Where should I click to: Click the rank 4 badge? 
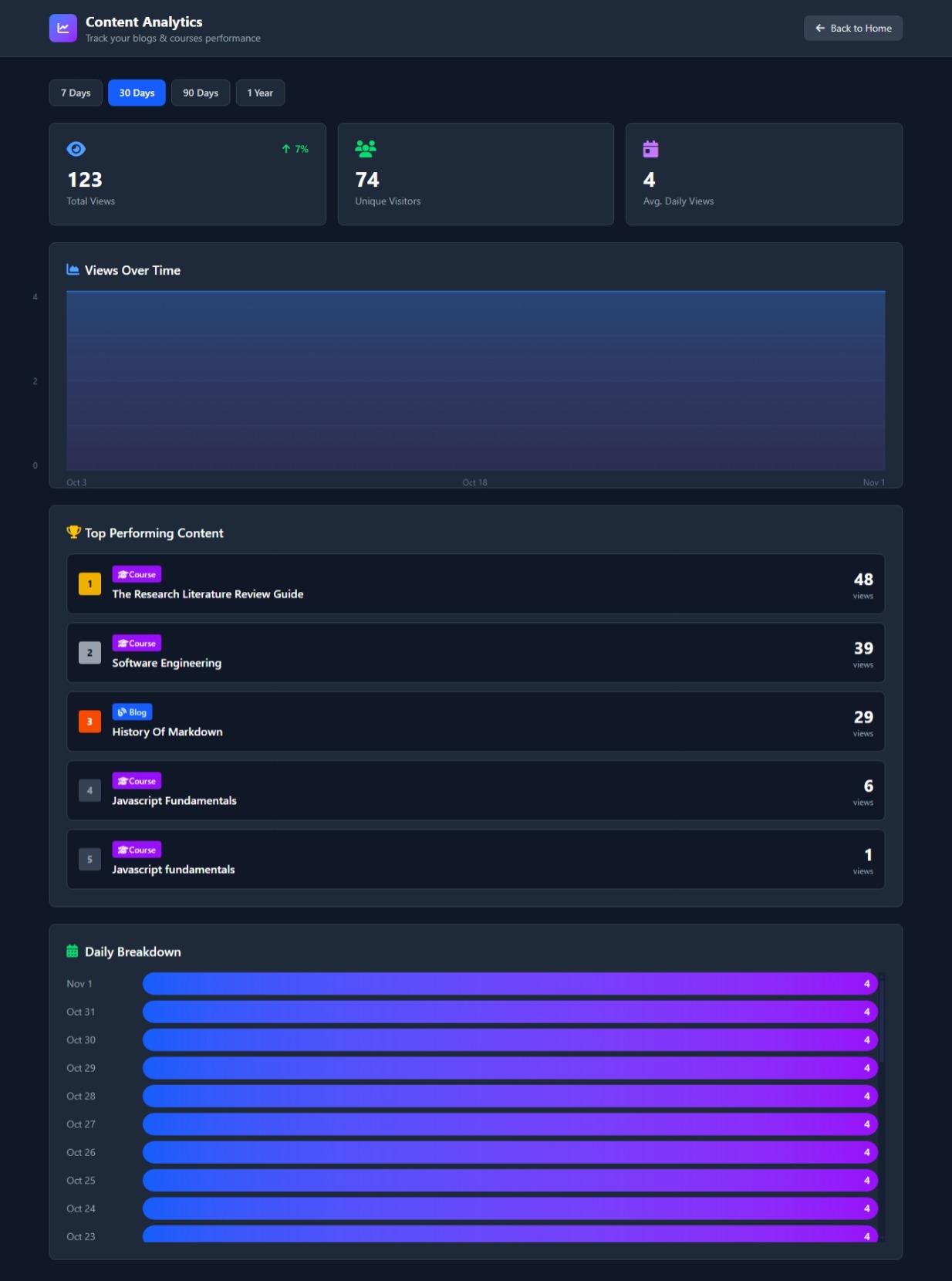89,790
